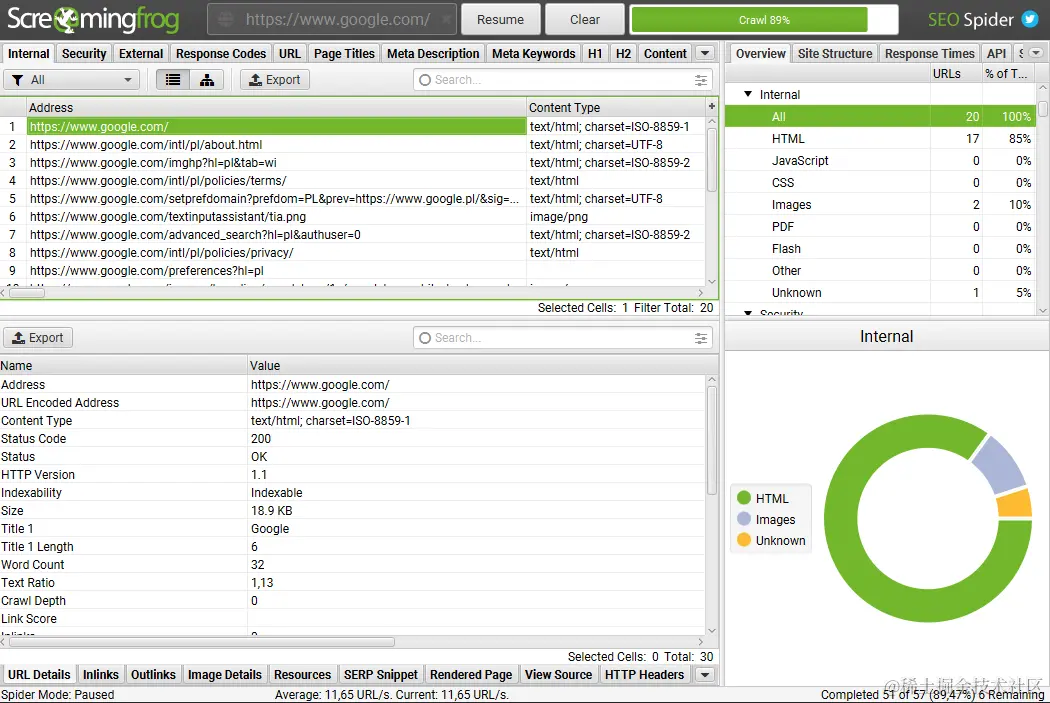This screenshot has width=1050, height=703.
Task: Click the upper Export button
Action: 275,80
